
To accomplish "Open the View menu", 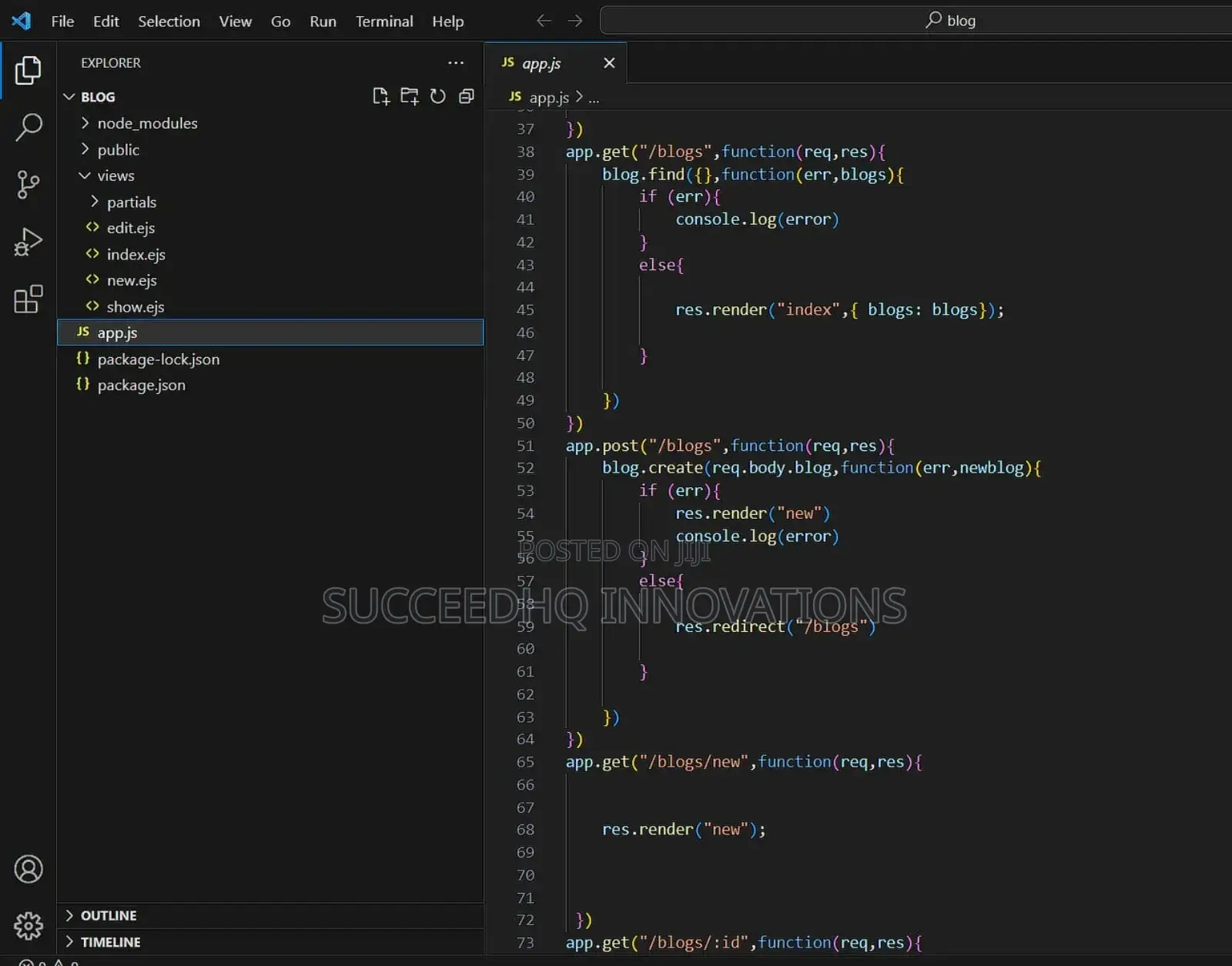I will (x=235, y=22).
